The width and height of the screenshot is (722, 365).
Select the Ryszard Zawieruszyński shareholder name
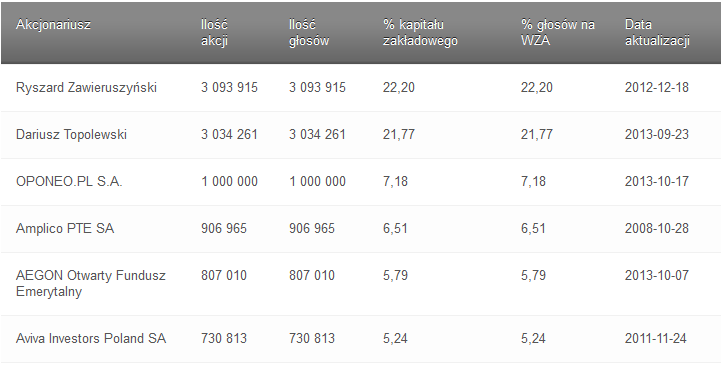click(86, 87)
